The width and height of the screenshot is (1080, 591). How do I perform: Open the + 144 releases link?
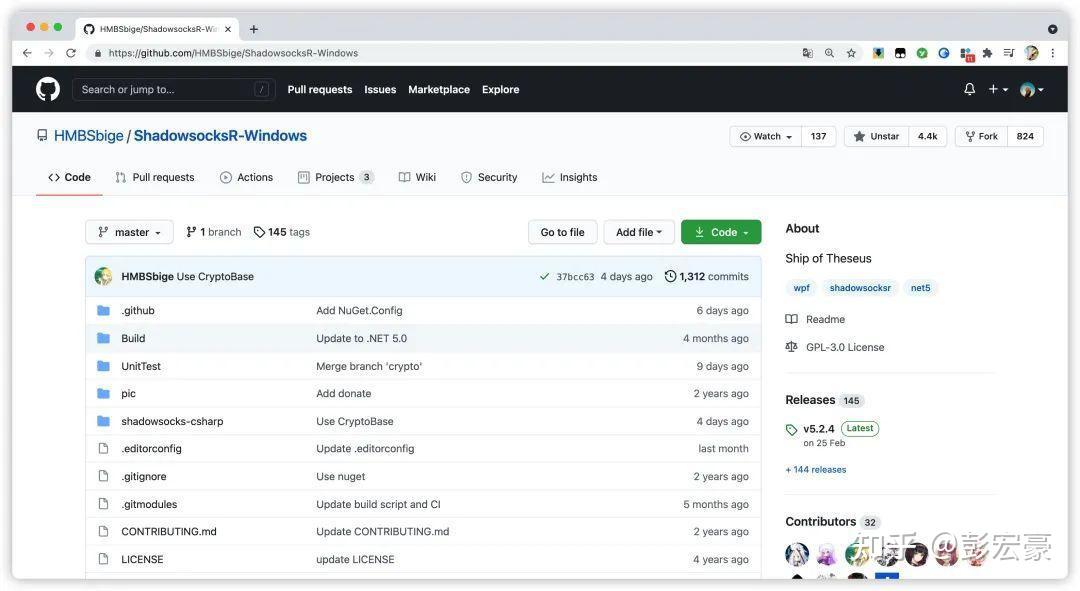pos(816,469)
